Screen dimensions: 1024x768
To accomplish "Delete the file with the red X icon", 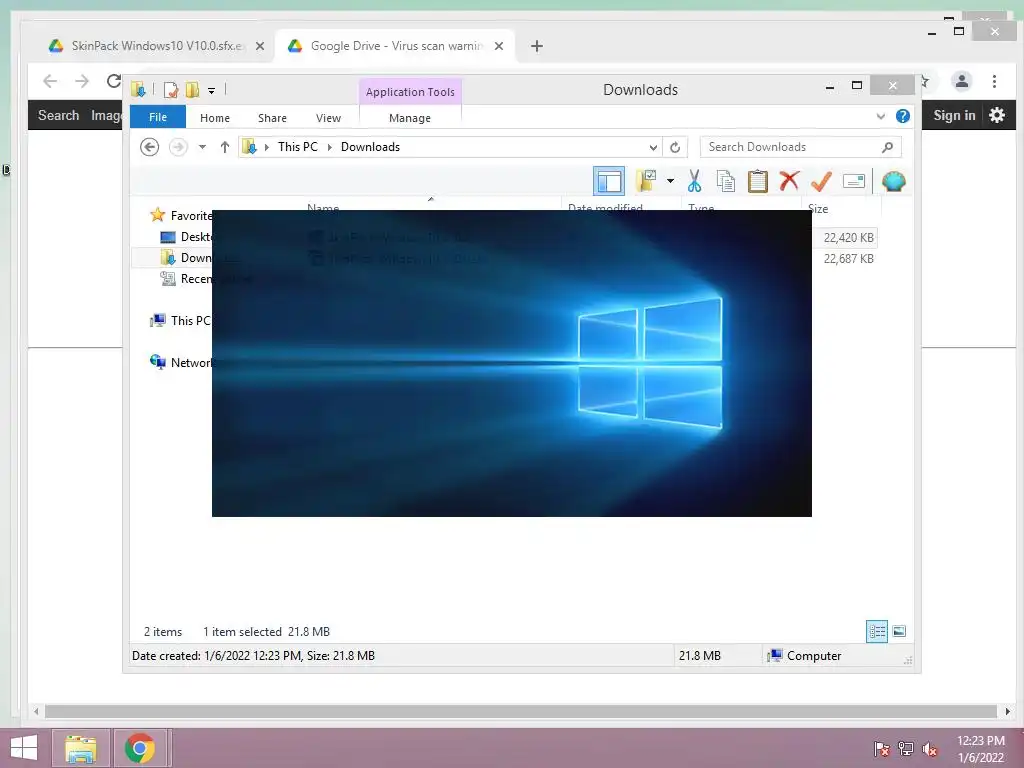I will (x=789, y=180).
